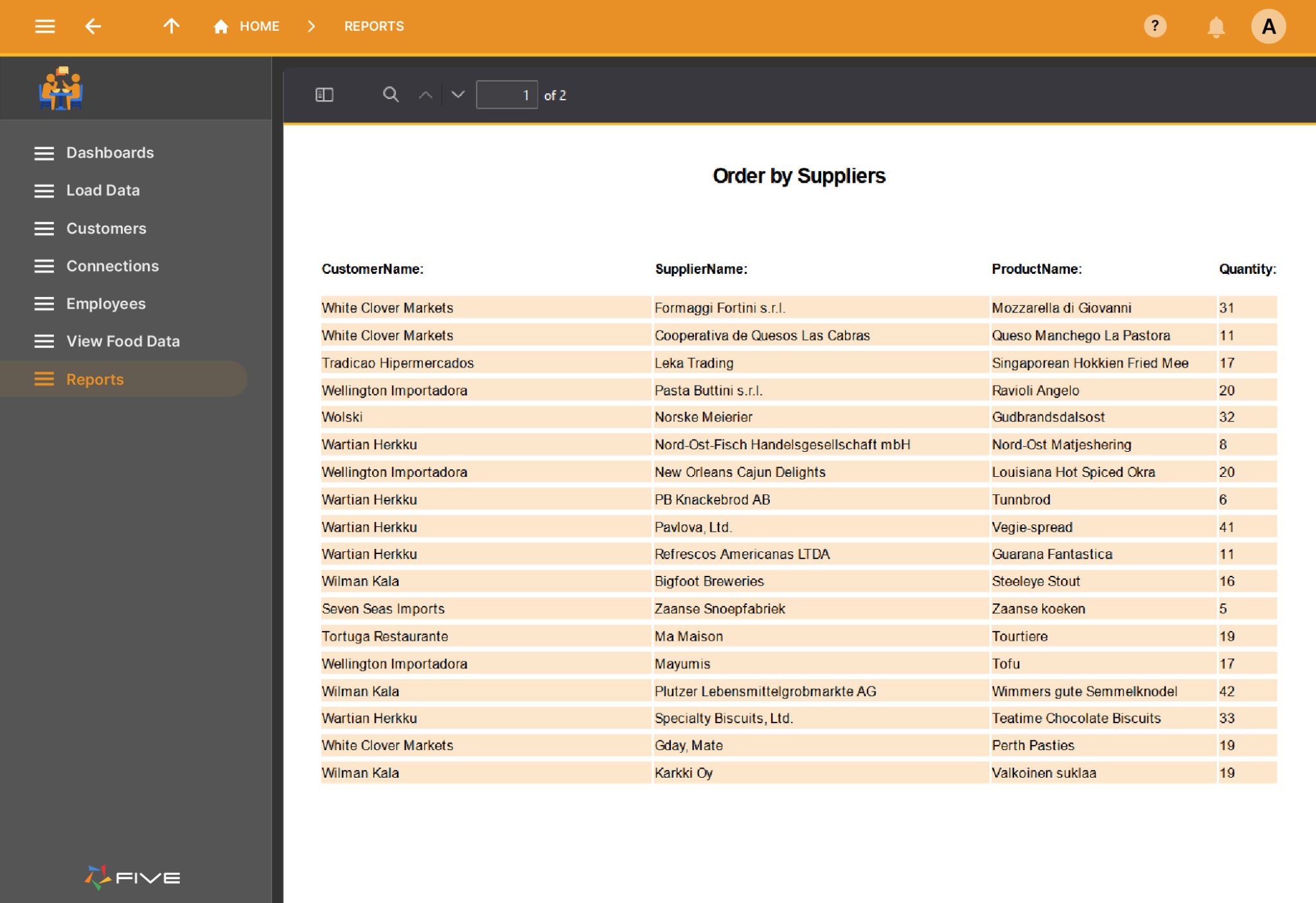
Task: Click the help question mark icon
Action: click(1155, 26)
